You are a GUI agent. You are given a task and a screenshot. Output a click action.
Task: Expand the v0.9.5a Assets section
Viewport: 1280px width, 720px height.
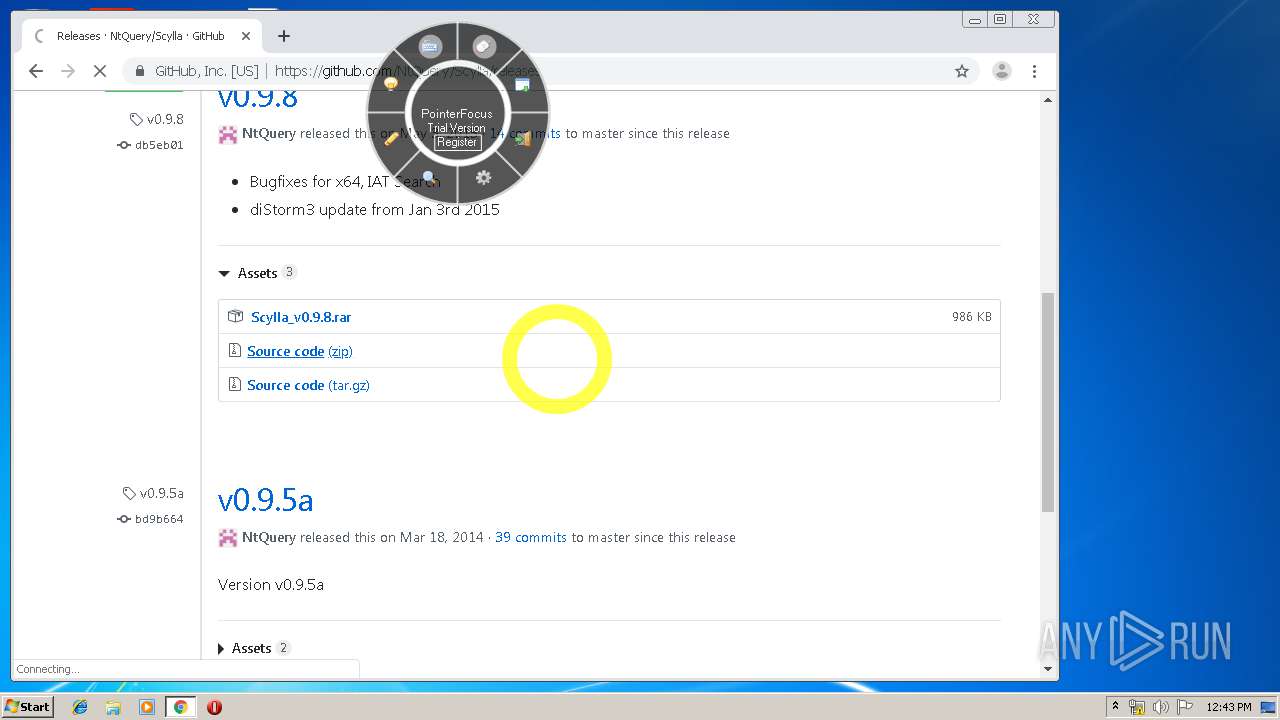pyautogui.click(x=254, y=648)
